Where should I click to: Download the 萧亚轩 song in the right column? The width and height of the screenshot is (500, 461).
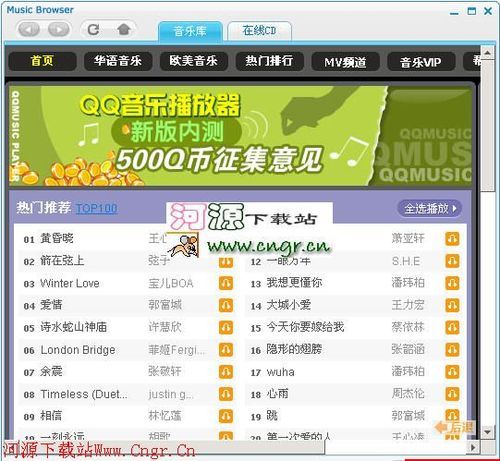(452, 239)
